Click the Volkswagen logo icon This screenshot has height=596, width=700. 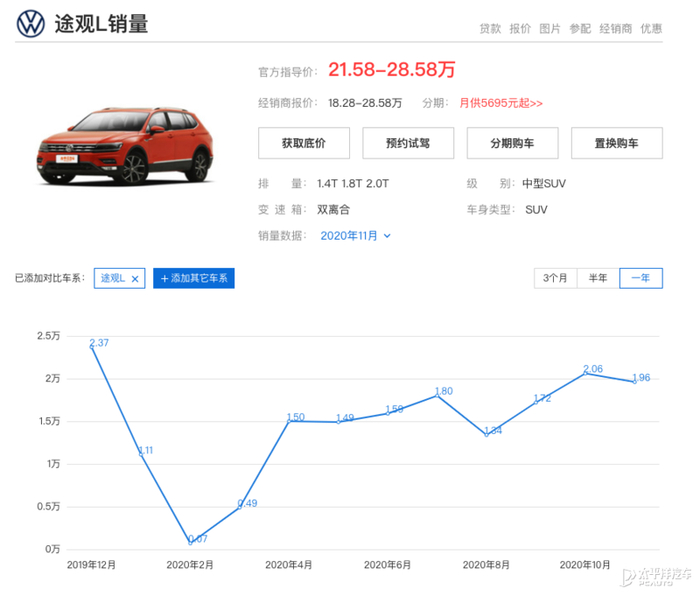click(x=32, y=24)
